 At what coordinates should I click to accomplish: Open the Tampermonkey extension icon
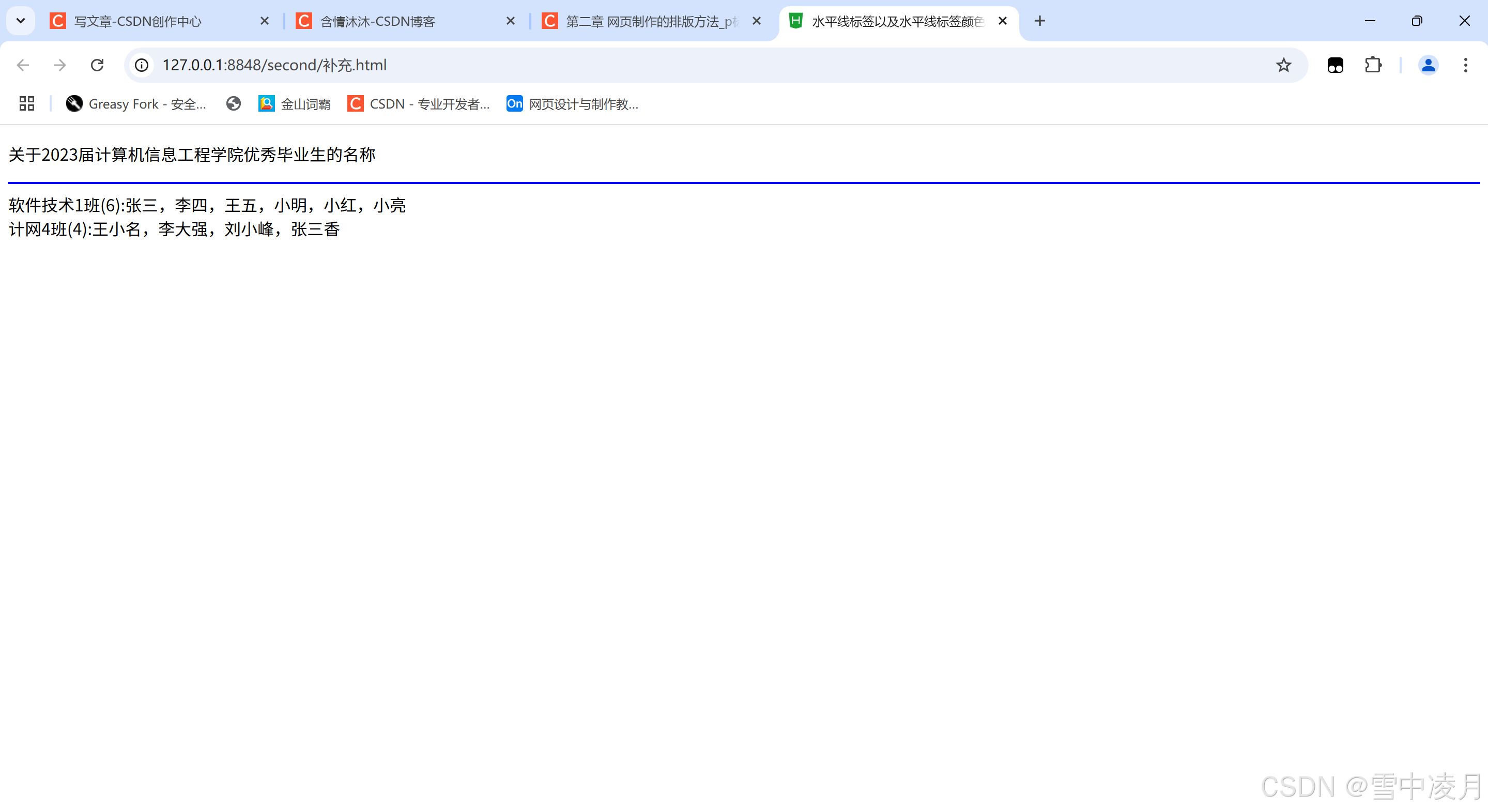[1335, 65]
